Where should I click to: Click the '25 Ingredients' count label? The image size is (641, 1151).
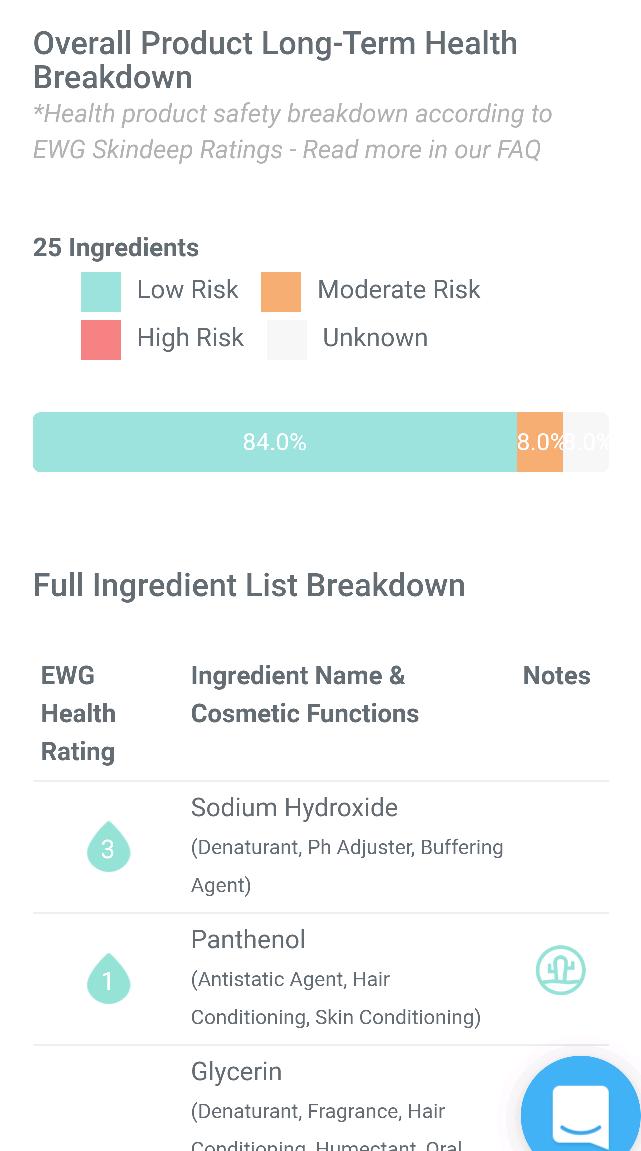(116, 247)
